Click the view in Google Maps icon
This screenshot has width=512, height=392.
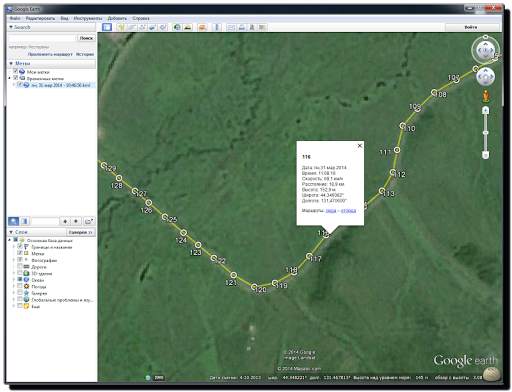click(x=262, y=27)
